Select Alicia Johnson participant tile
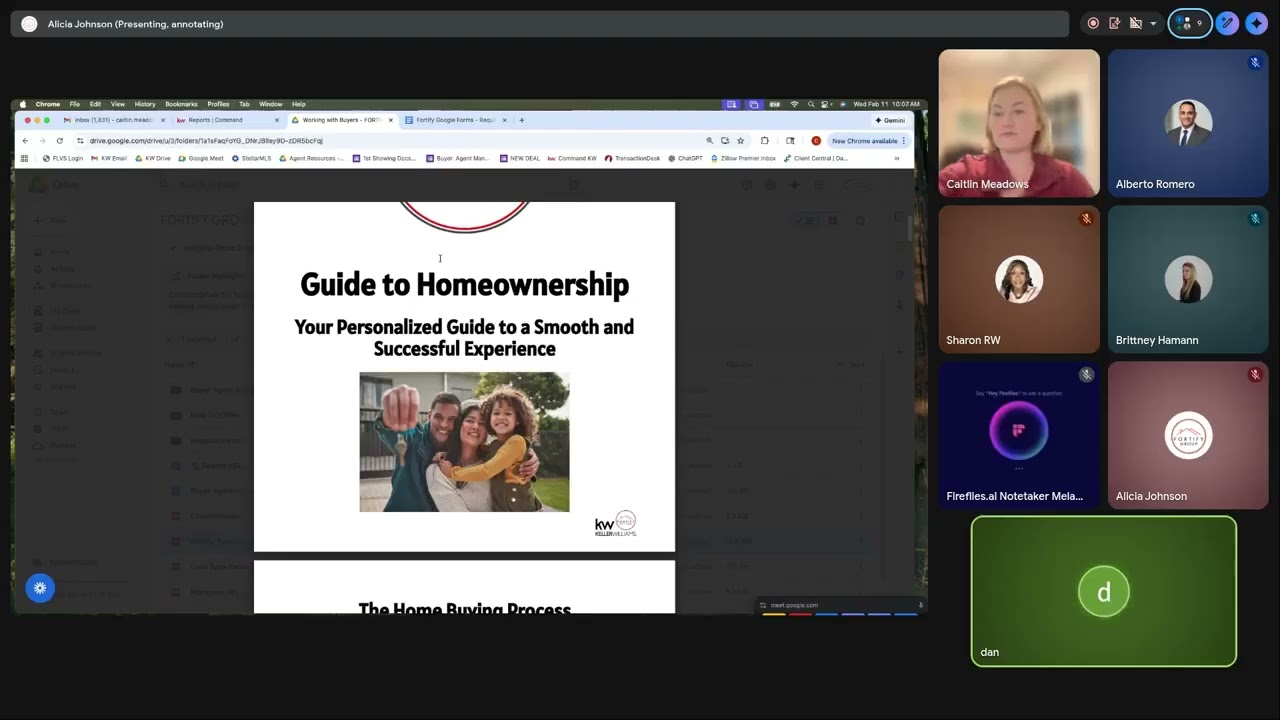This screenshot has width=1280, height=720. coord(1188,435)
